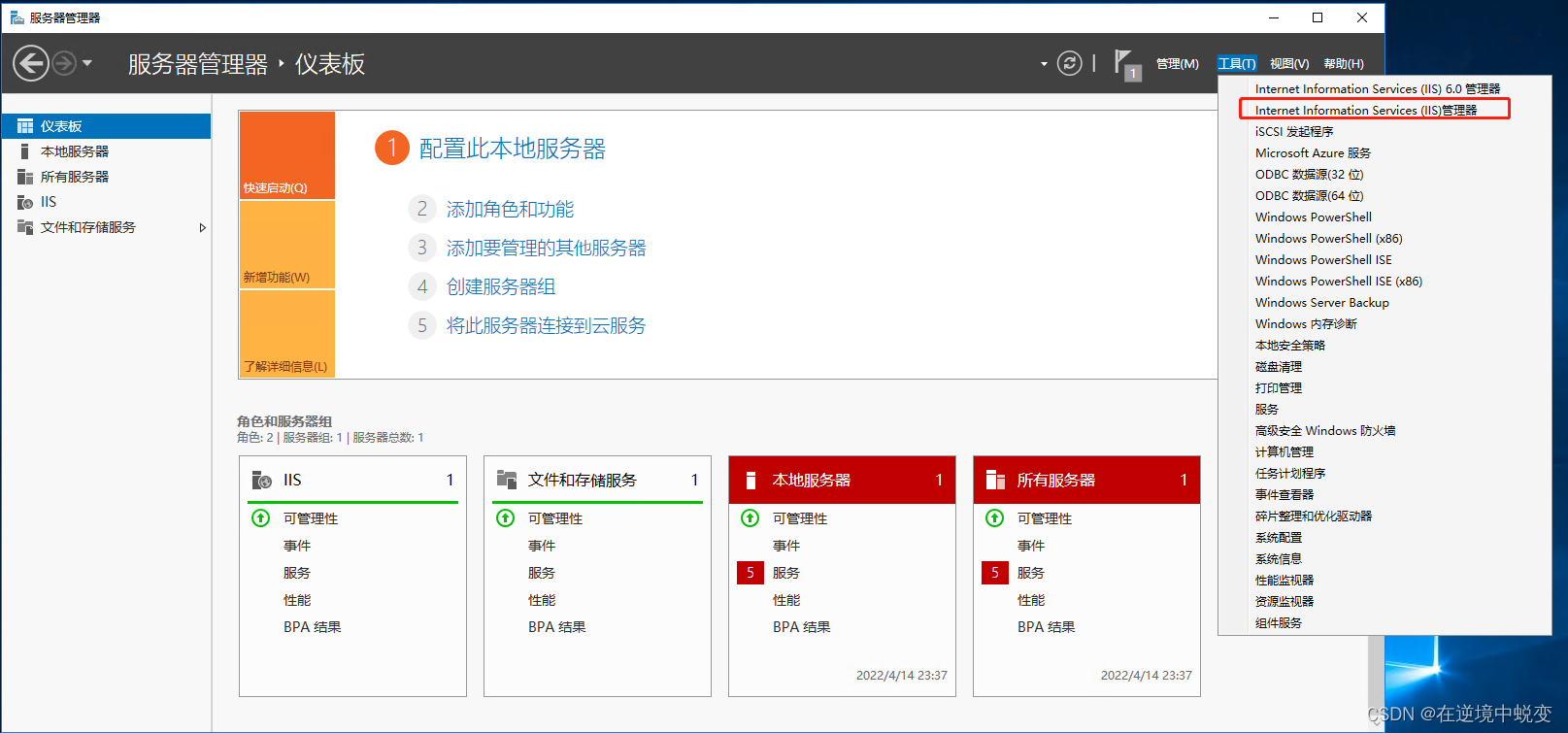Click the 文件和存储服务 tile header icon

click(507, 480)
